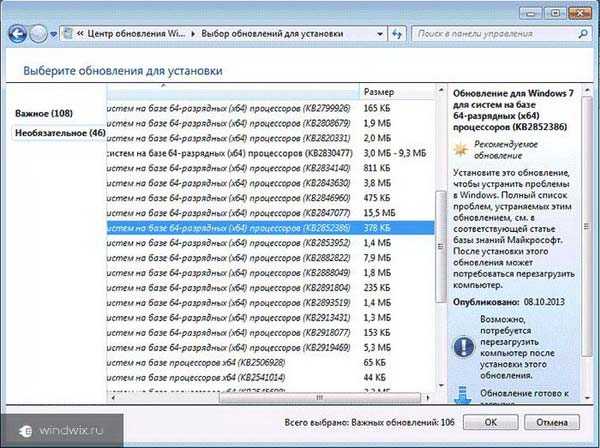Screen dimensions: 600x448
Task: Click the horizontal scrollbar right arrow
Action: [x=428, y=398]
